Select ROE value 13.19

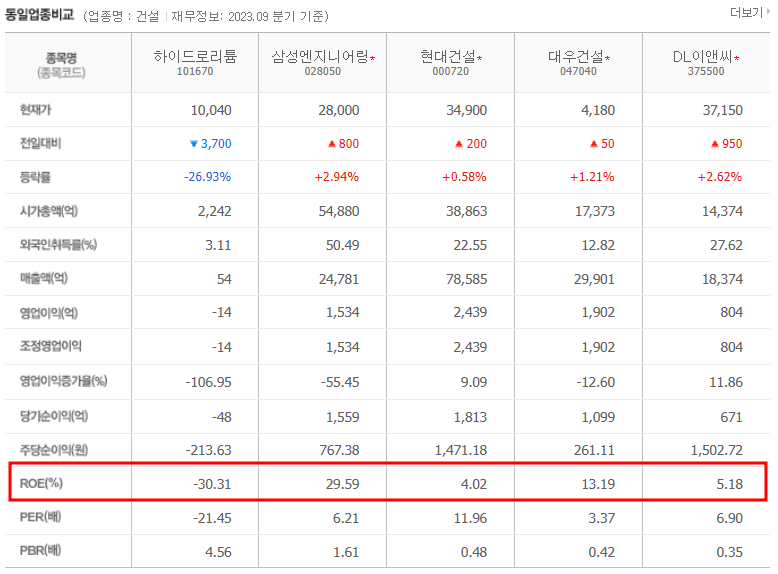(598, 484)
